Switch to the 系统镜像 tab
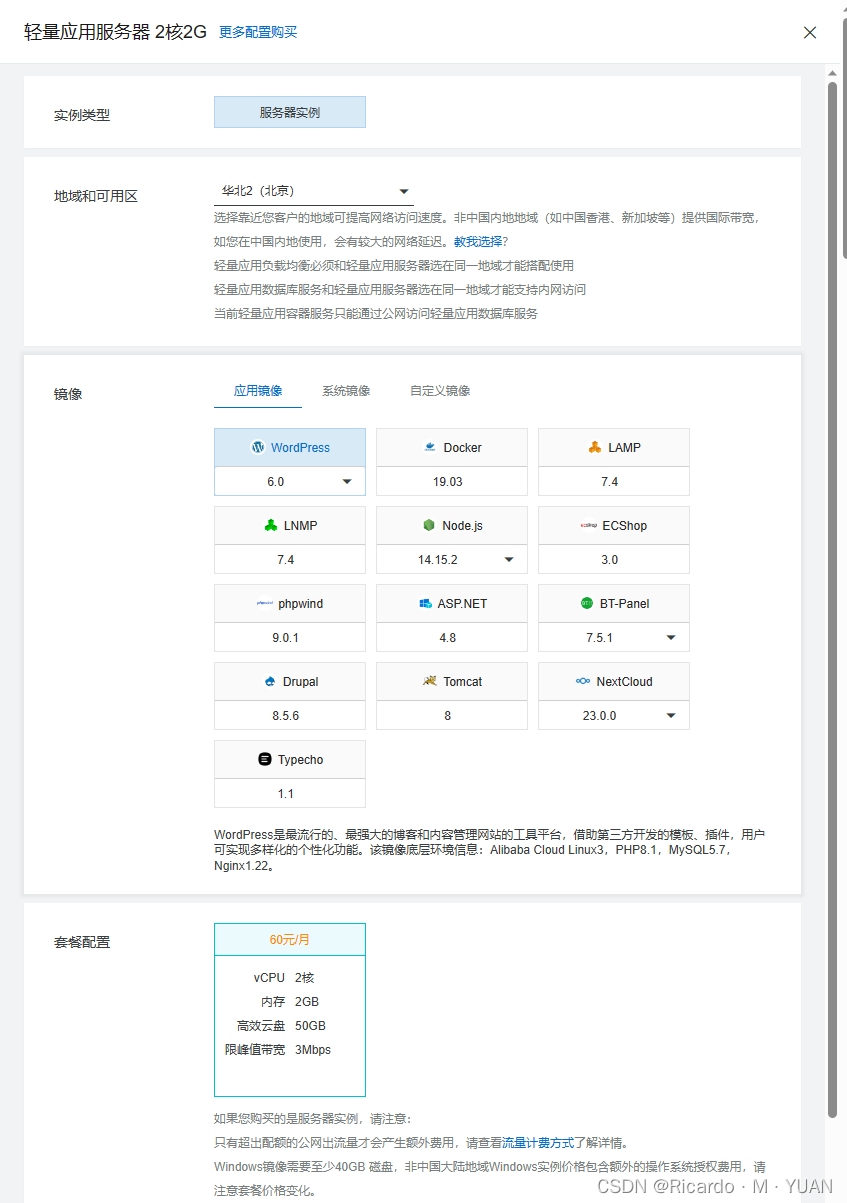Screen dimensions: 847x1203 [x=347, y=390]
